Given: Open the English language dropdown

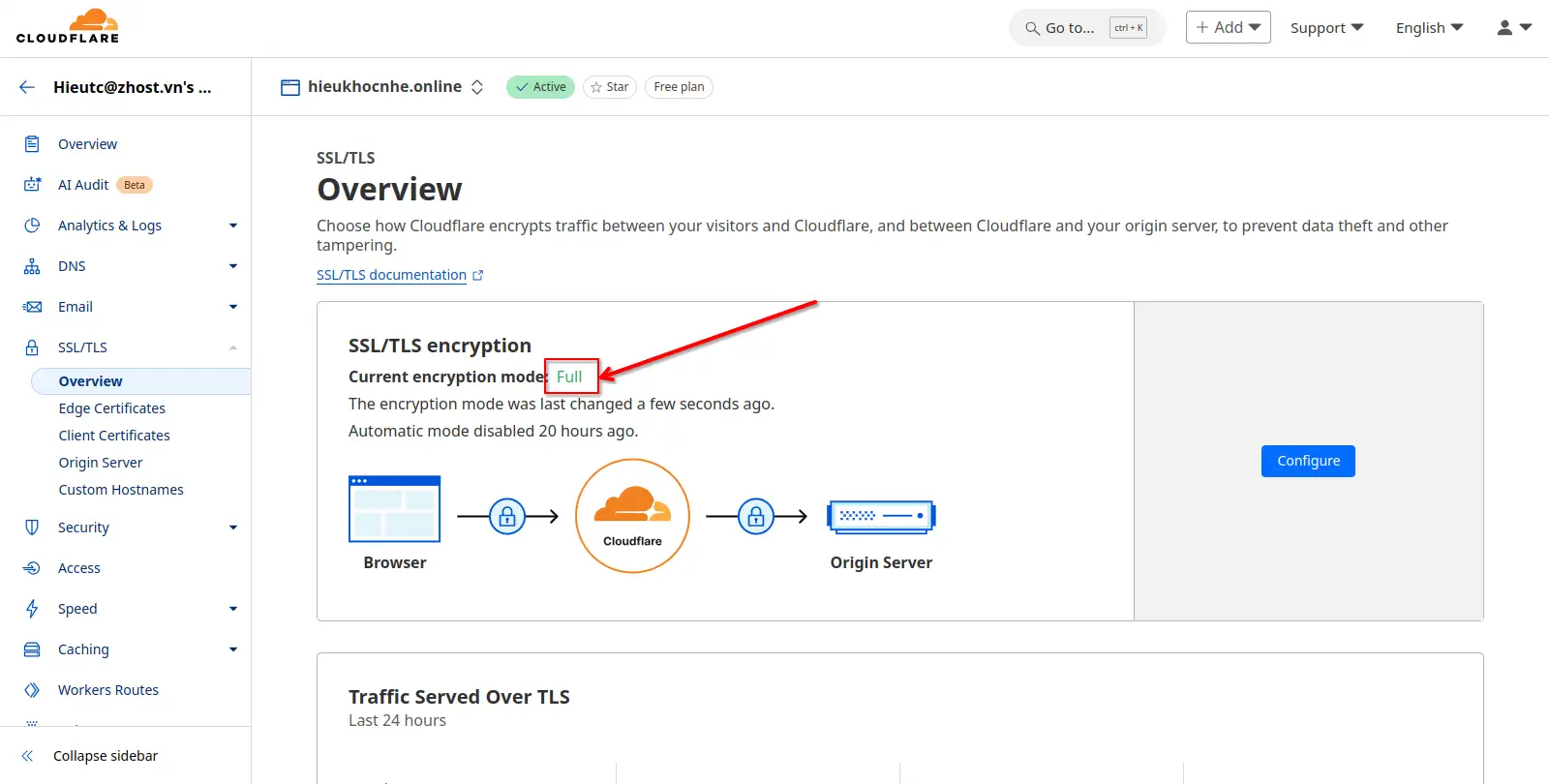Looking at the screenshot, I should click(1429, 28).
